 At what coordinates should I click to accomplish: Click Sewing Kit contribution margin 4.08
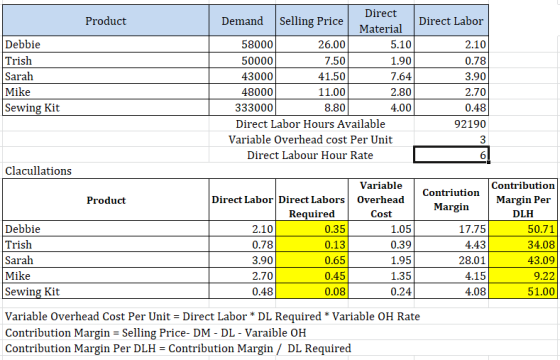point(451,291)
